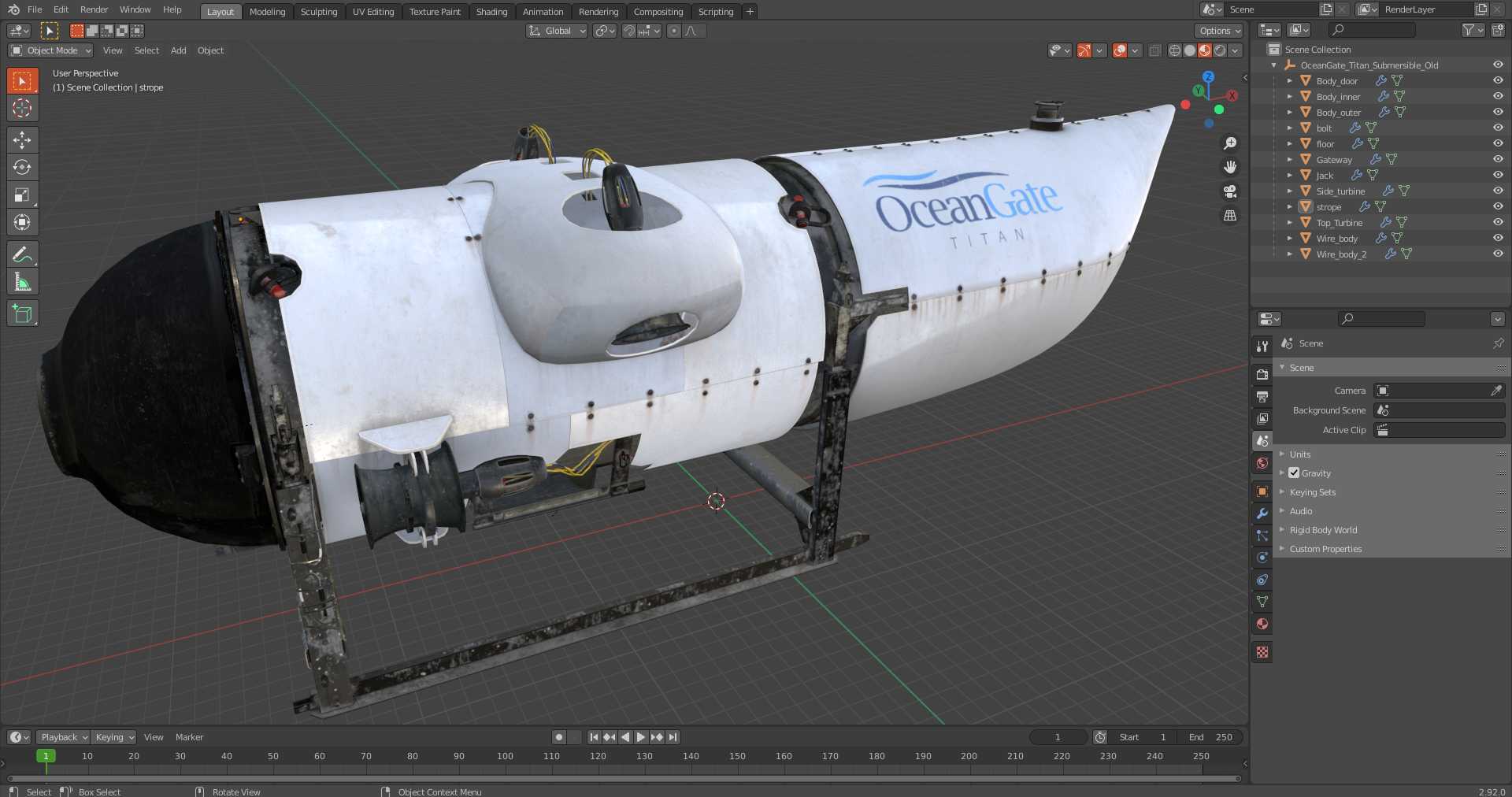Switch to the Shading workspace tab
The height and width of the screenshot is (797, 1512).
[491, 12]
